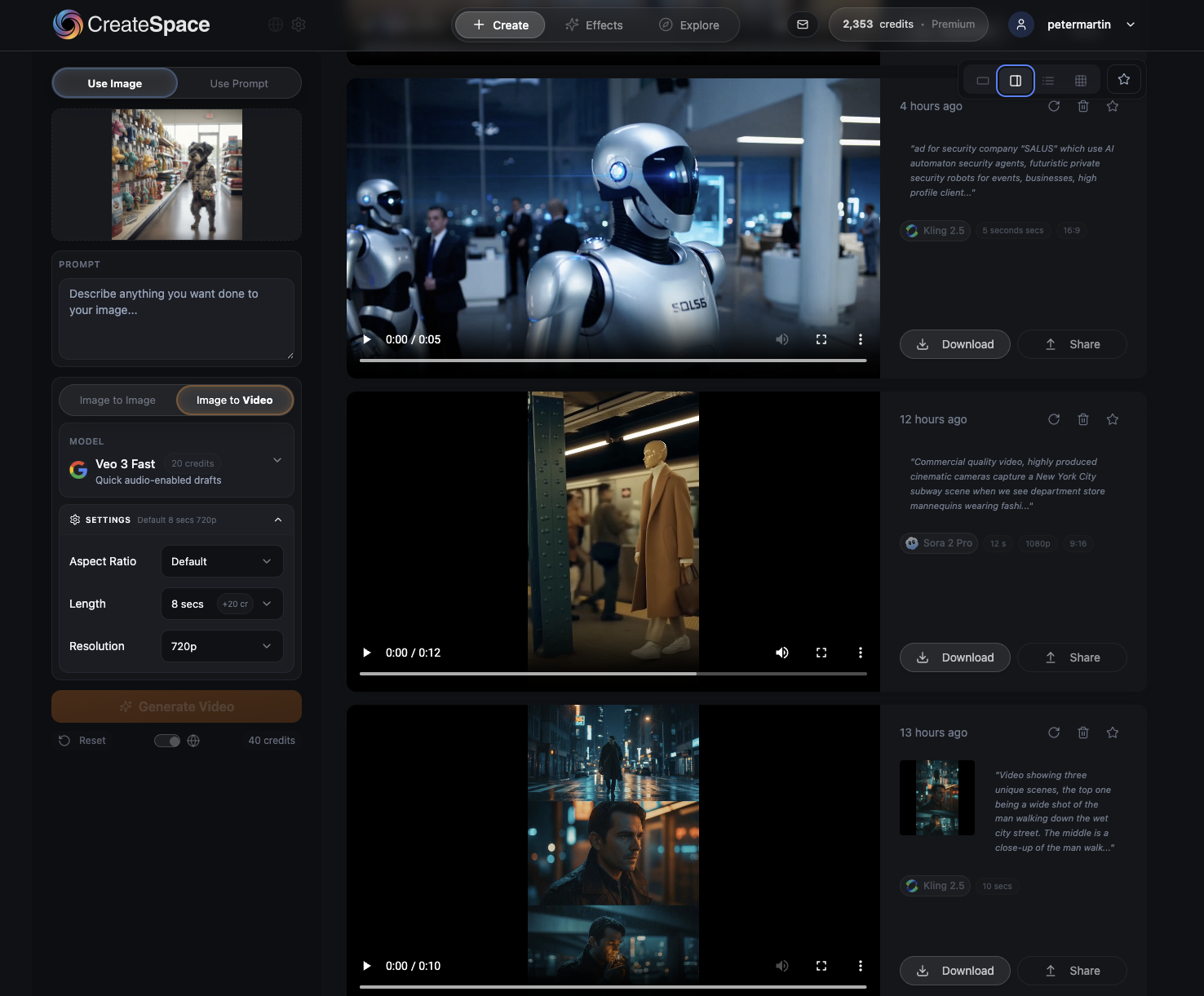Open the Resolution 720p dropdown
The height and width of the screenshot is (996, 1204).
(x=222, y=646)
